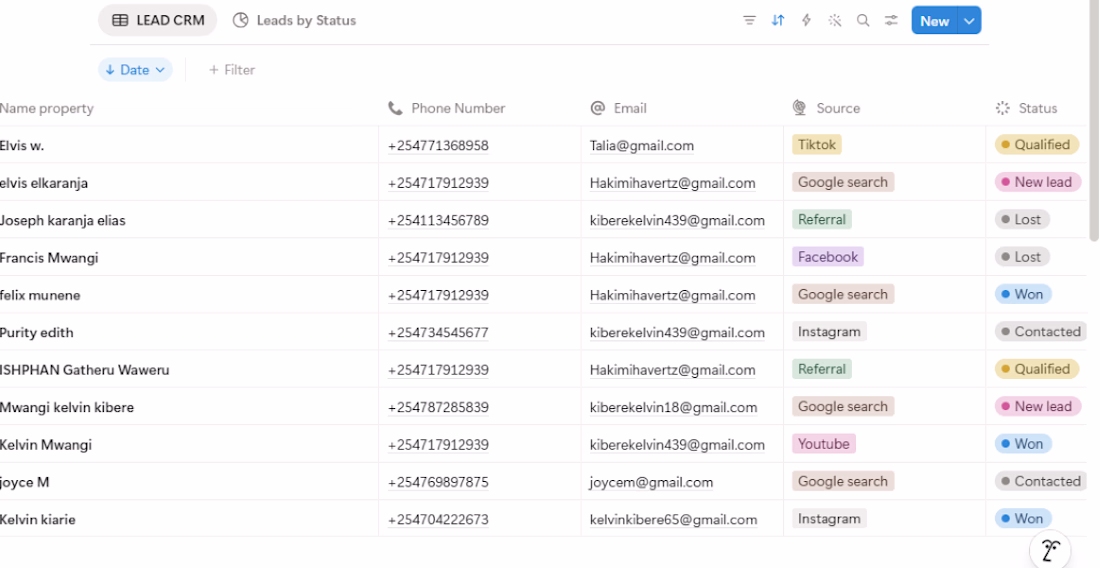Open the filter icon in toolbar
Viewport: 1100px width, 568px height.
point(749,20)
